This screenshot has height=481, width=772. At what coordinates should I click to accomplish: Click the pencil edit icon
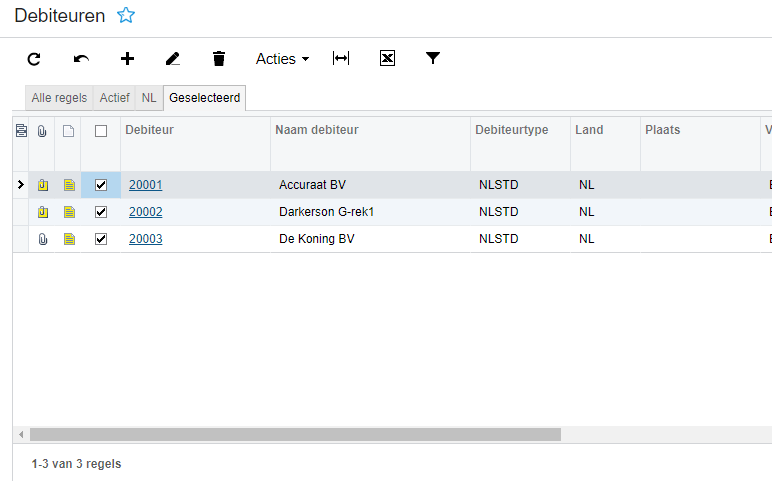pyautogui.click(x=173, y=59)
